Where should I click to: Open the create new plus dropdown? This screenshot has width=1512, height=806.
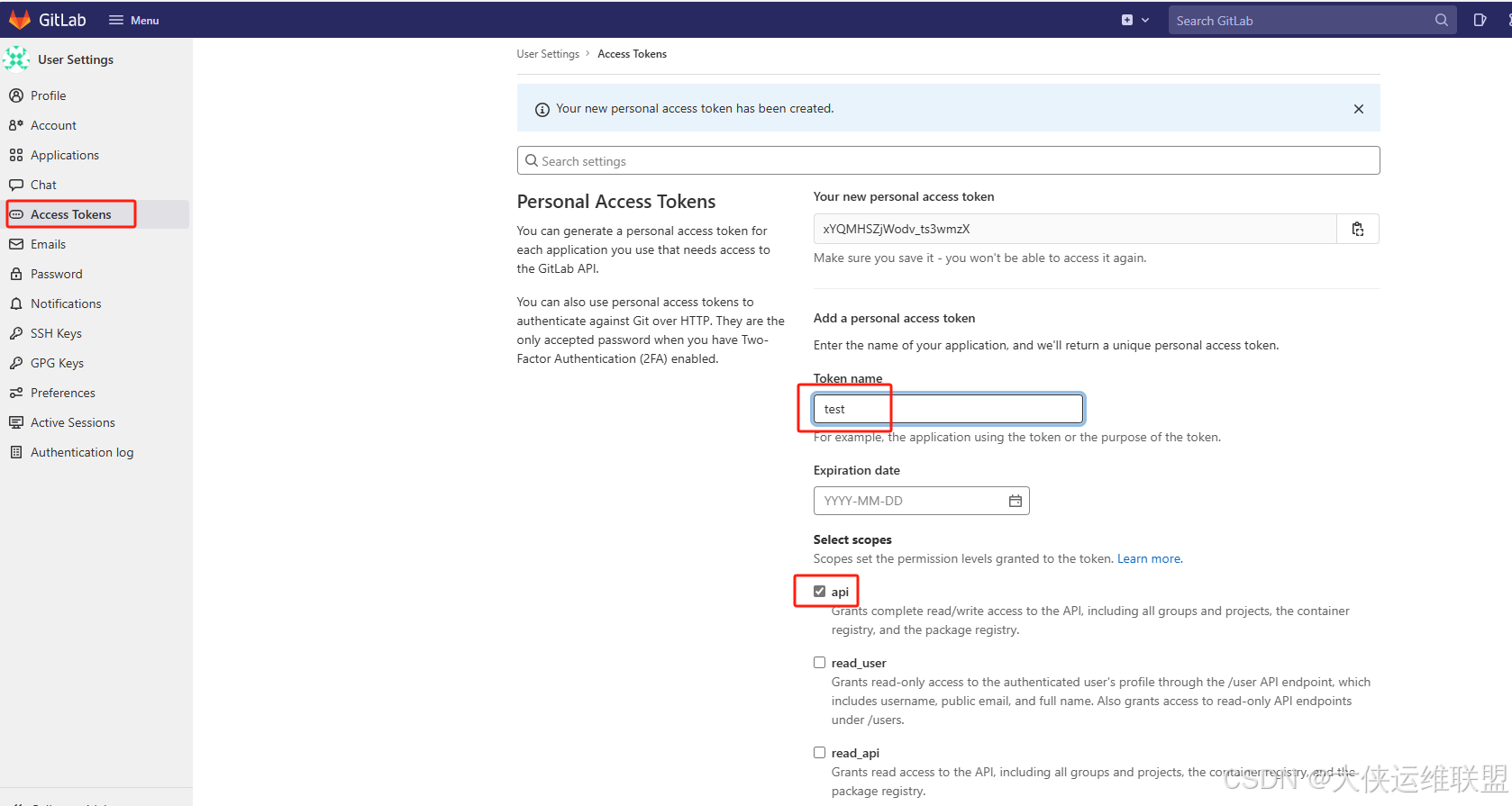[1135, 20]
